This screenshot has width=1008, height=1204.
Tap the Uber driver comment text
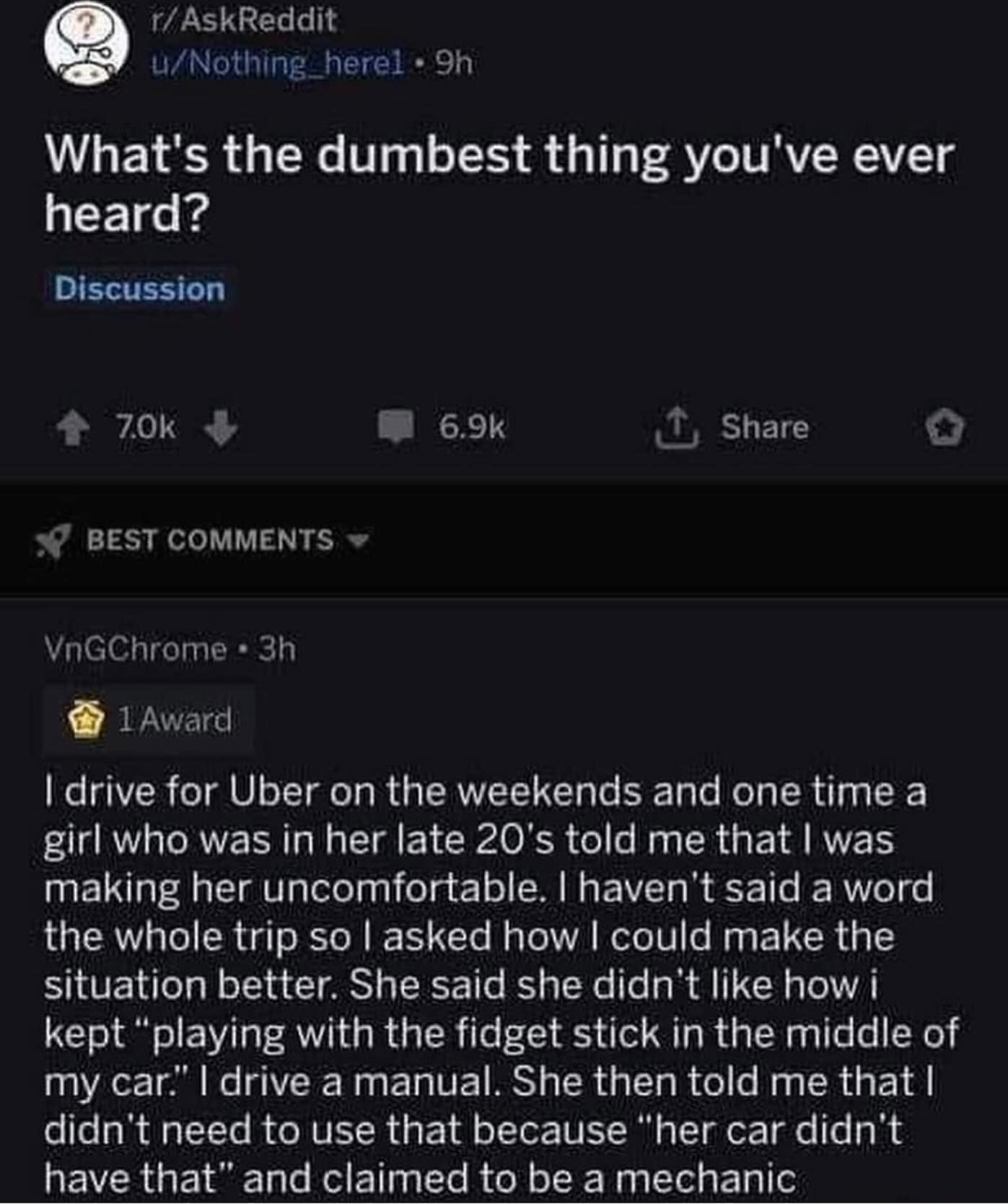point(498,985)
